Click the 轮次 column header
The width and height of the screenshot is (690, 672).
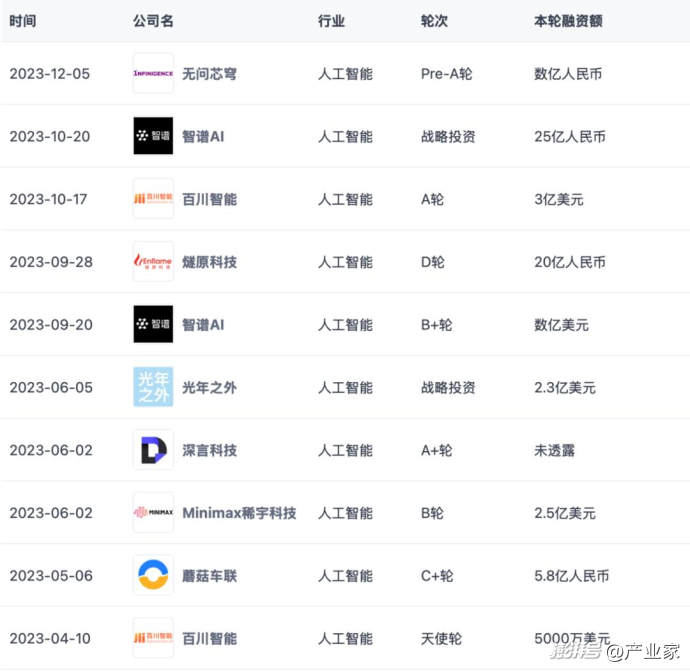coord(434,21)
